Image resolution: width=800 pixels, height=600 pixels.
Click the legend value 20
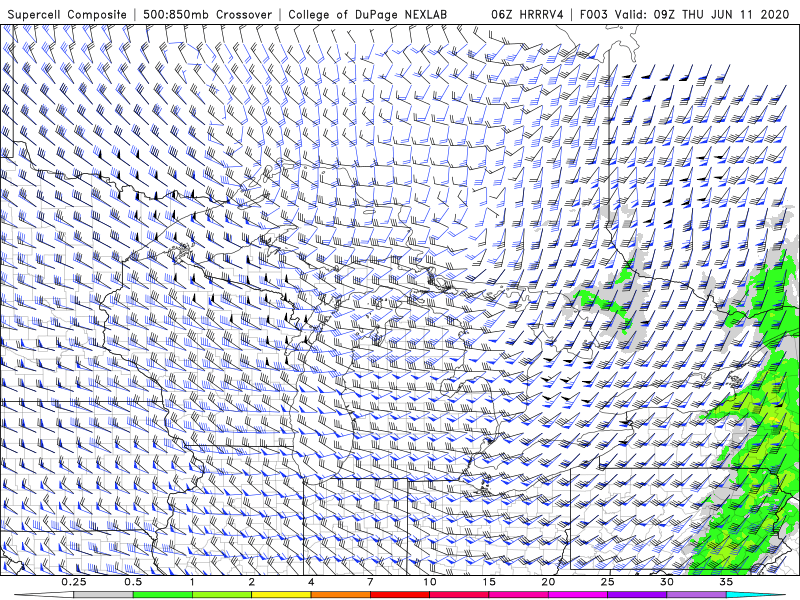(548, 582)
